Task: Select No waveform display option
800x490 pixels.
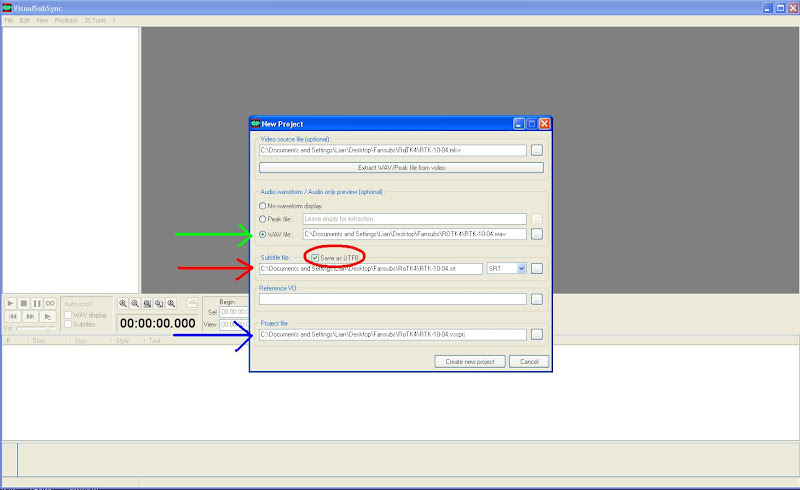Action: pyautogui.click(x=263, y=206)
